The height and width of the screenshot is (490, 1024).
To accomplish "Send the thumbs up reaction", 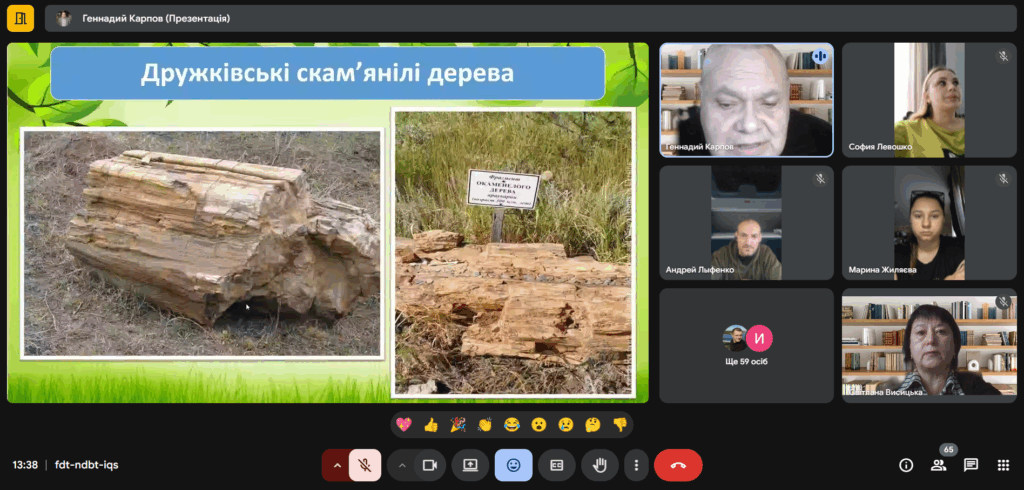I will click(x=431, y=424).
